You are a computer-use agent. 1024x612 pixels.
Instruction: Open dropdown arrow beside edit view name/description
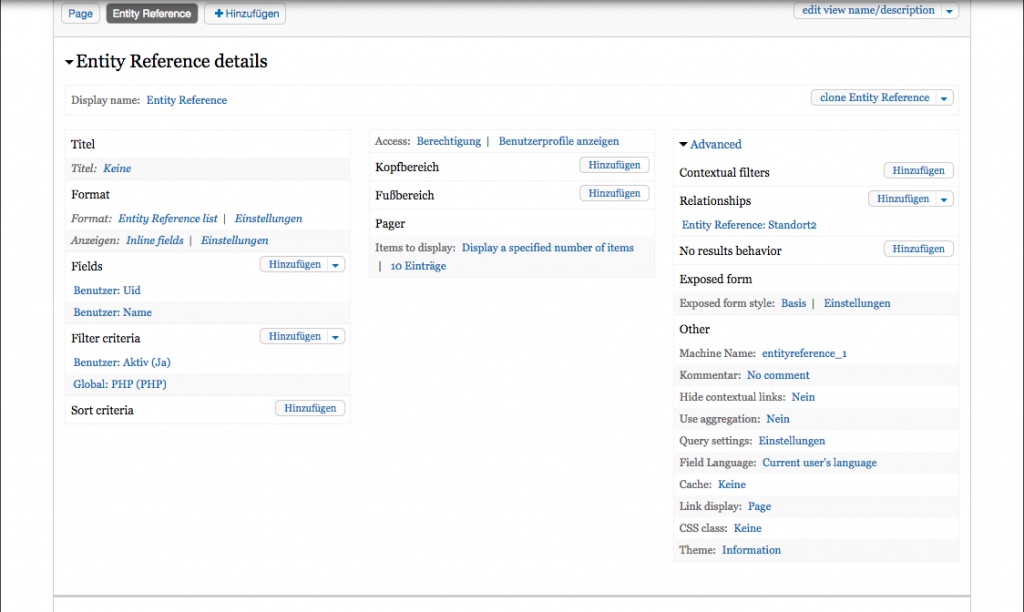[x=950, y=11]
